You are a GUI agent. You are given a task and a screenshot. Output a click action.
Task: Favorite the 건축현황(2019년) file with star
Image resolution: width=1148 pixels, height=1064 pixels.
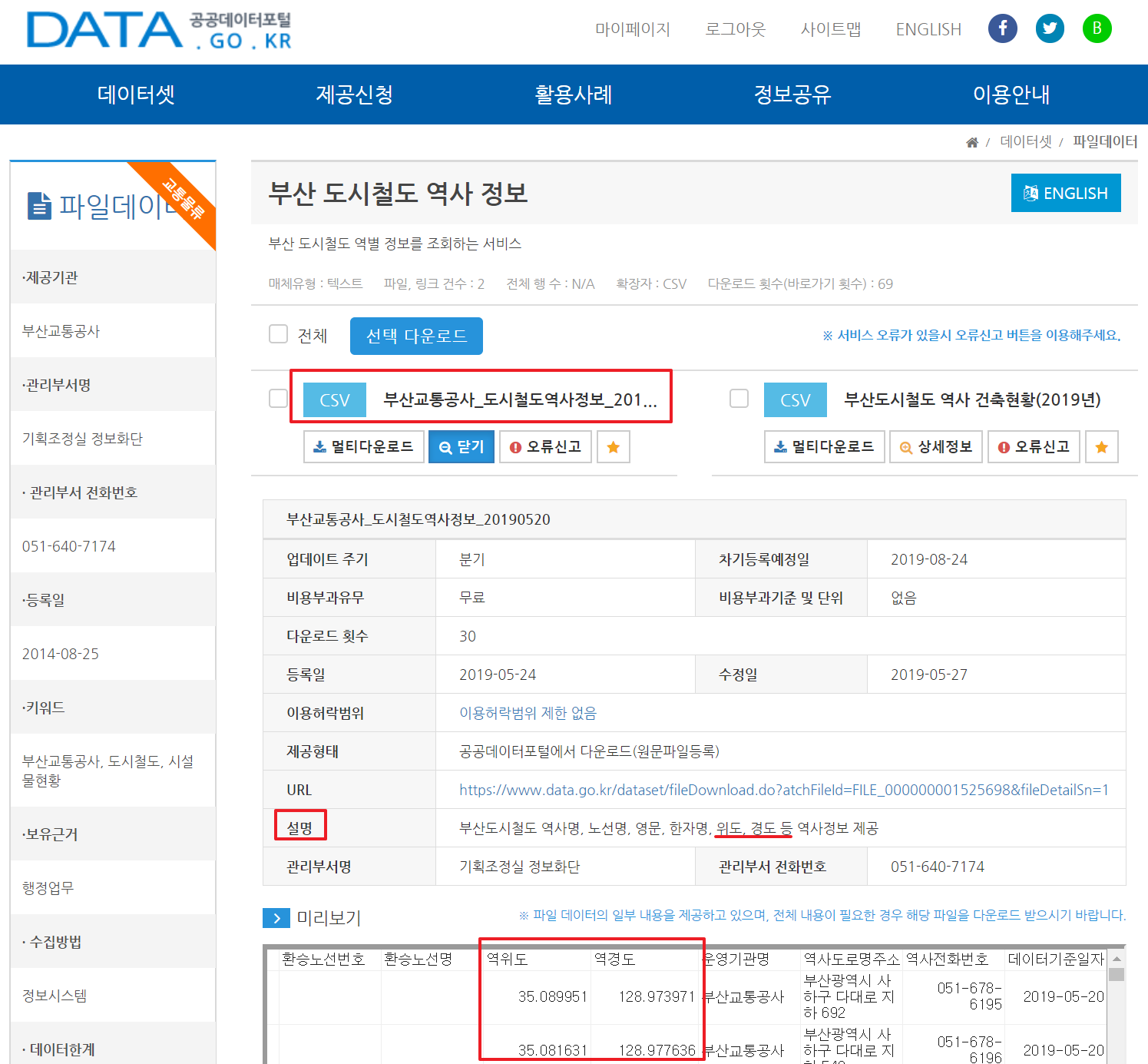coord(1101,447)
